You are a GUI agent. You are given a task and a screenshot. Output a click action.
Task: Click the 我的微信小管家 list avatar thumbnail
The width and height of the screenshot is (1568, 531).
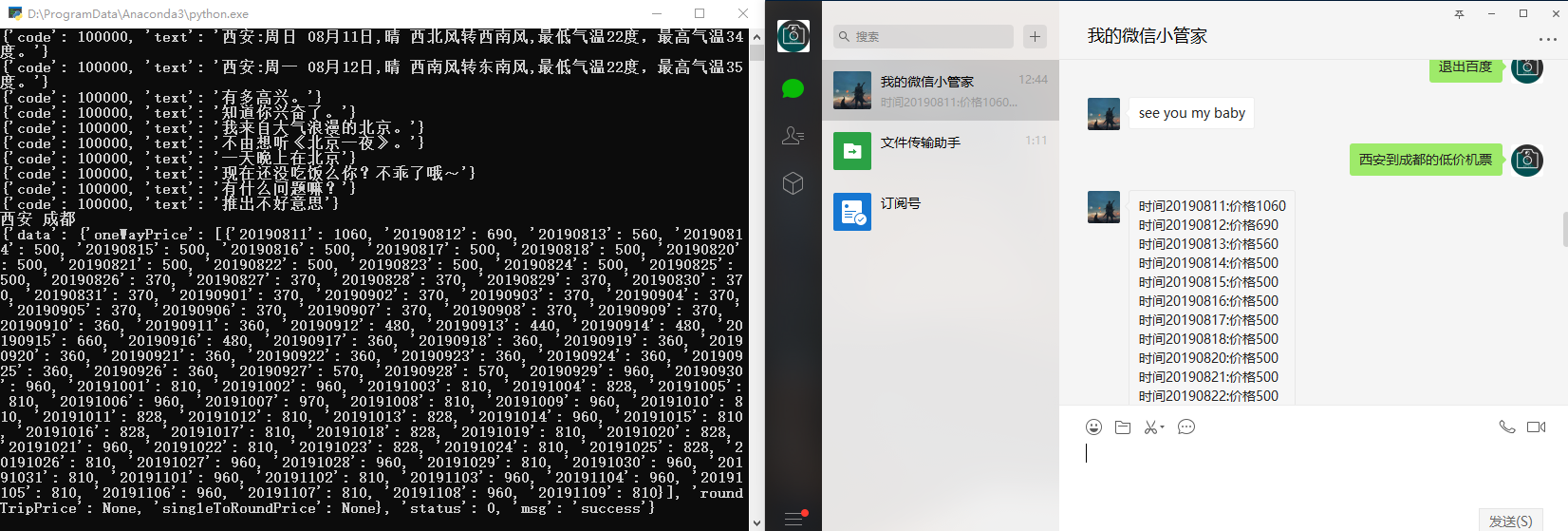(x=852, y=90)
